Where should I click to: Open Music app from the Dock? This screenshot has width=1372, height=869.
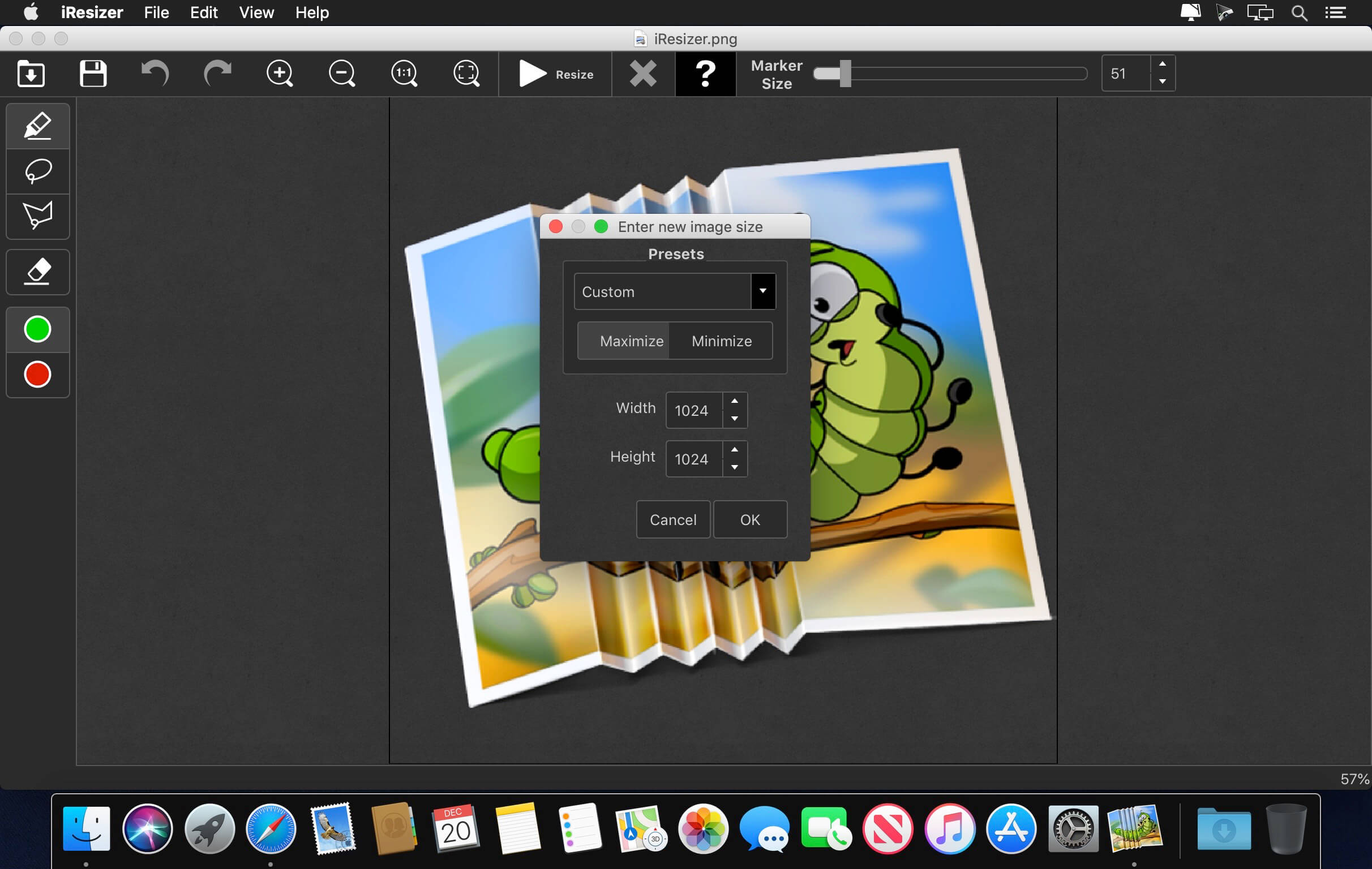(x=950, y=829)
